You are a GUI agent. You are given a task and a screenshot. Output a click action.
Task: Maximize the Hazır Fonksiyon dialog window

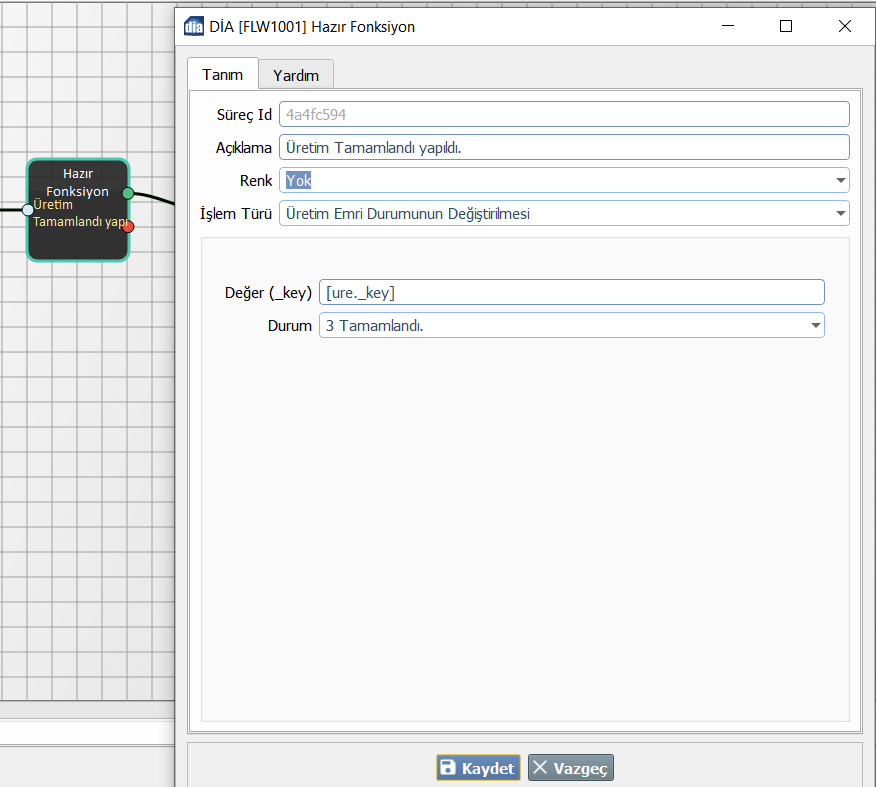786,27
